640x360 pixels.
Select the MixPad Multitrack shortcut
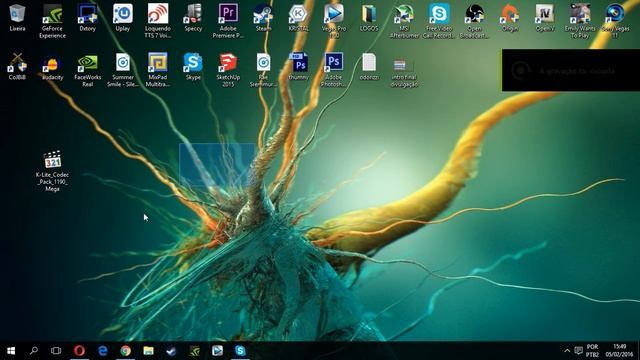point(158,70)
